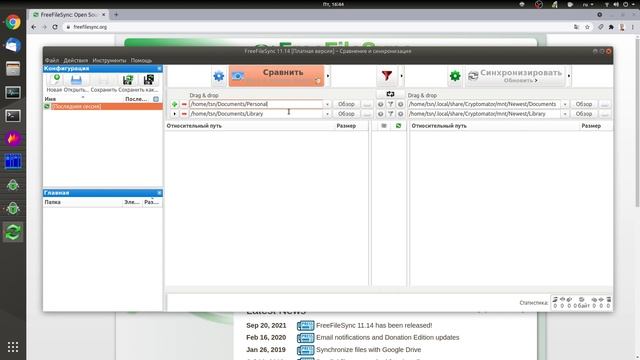Open 'FreeFileSync 11.14 has been released!' link

click(374, 325)
